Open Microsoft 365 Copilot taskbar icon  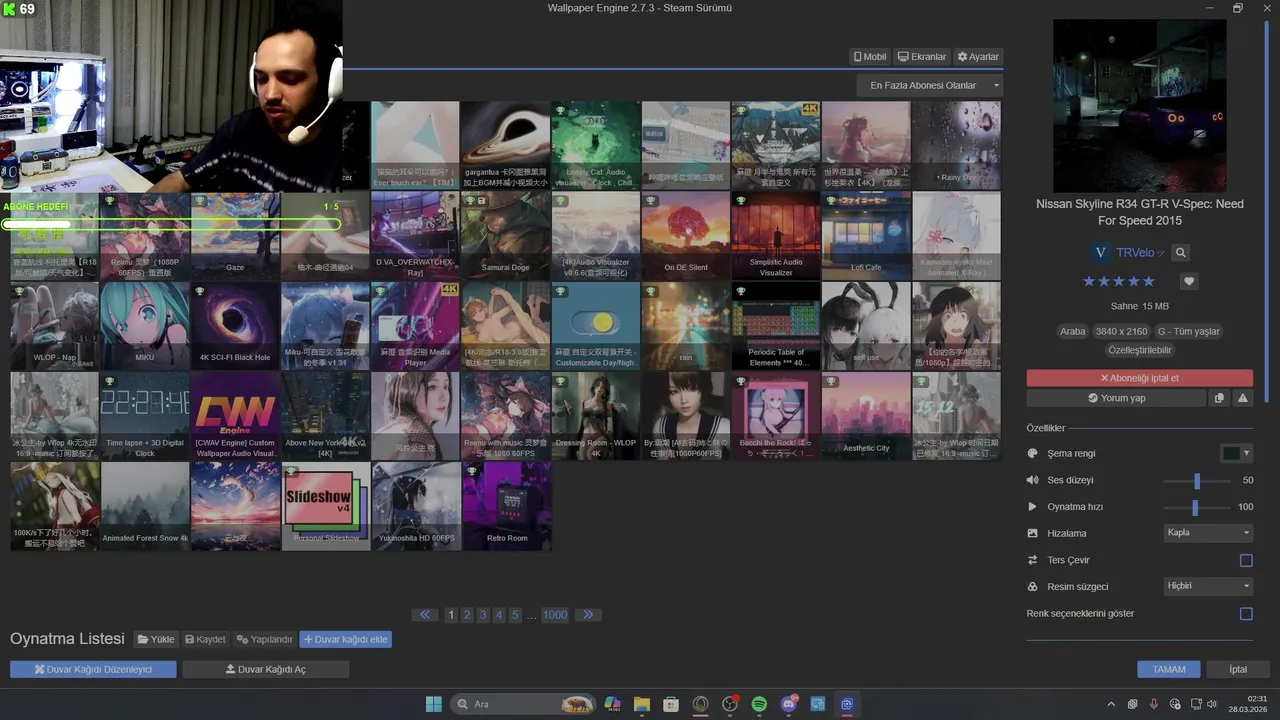[x=612, y=704]
